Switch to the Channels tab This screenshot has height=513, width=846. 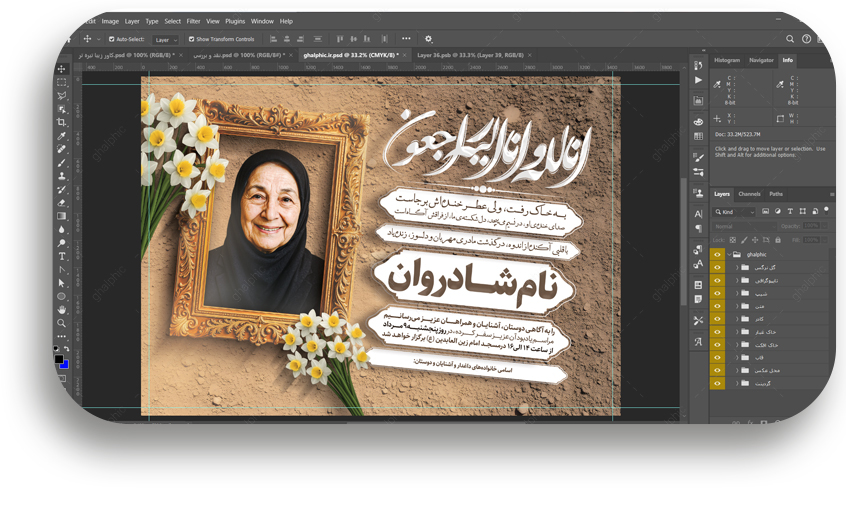[x=749, y=194]
